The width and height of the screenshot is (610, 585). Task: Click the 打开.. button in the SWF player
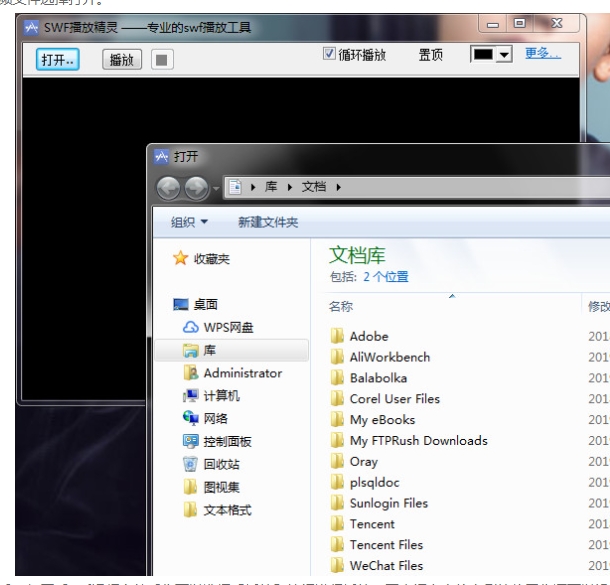coord(58,60)
